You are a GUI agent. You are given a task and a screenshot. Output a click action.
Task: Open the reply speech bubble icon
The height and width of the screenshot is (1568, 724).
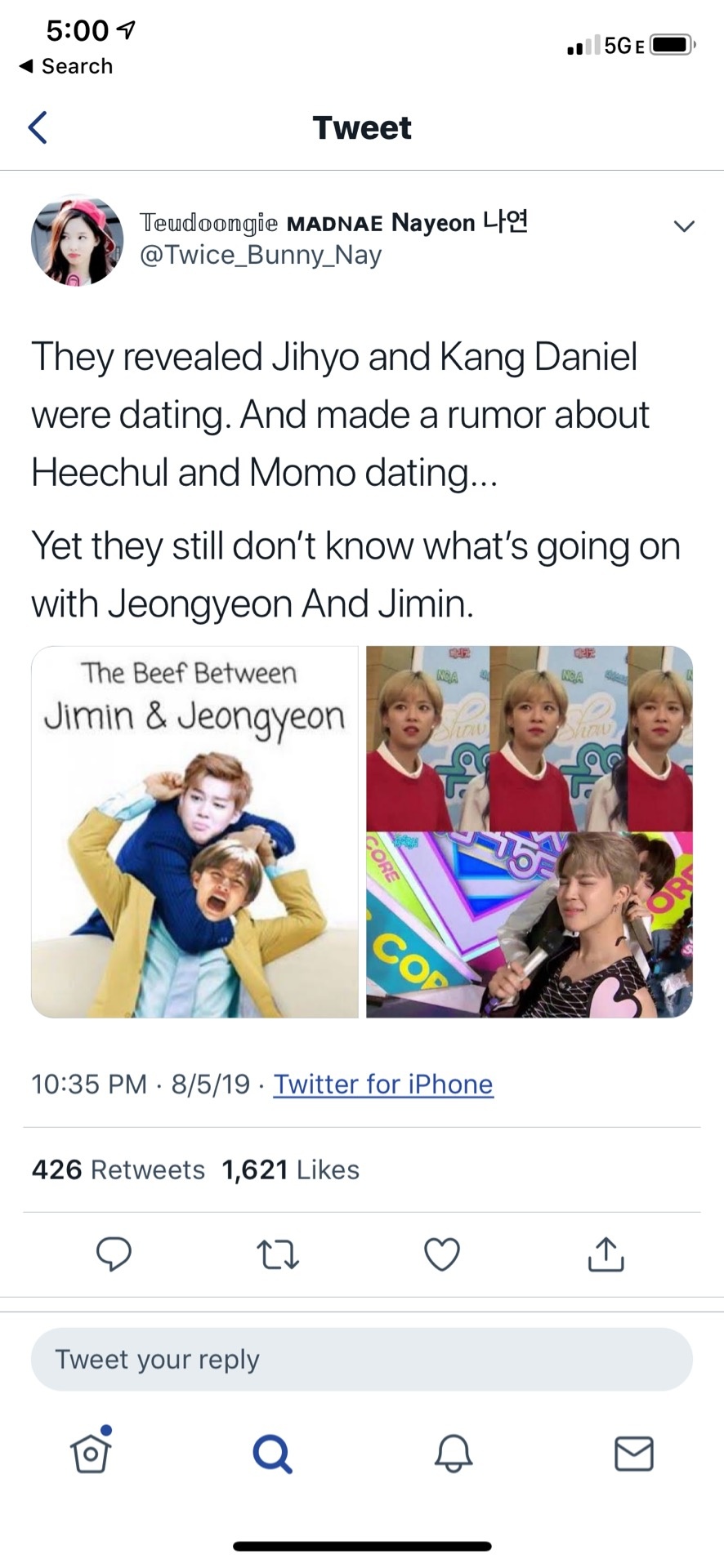114,1254
